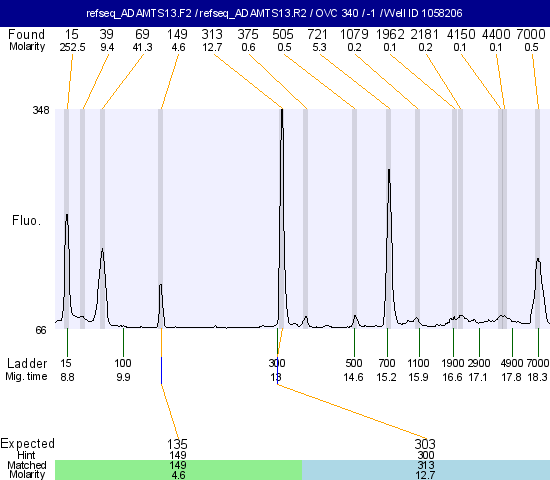Click the 66 fluorescence axis minimum
The height and width of the screenshot is (480, 550).
pos(41,330)
